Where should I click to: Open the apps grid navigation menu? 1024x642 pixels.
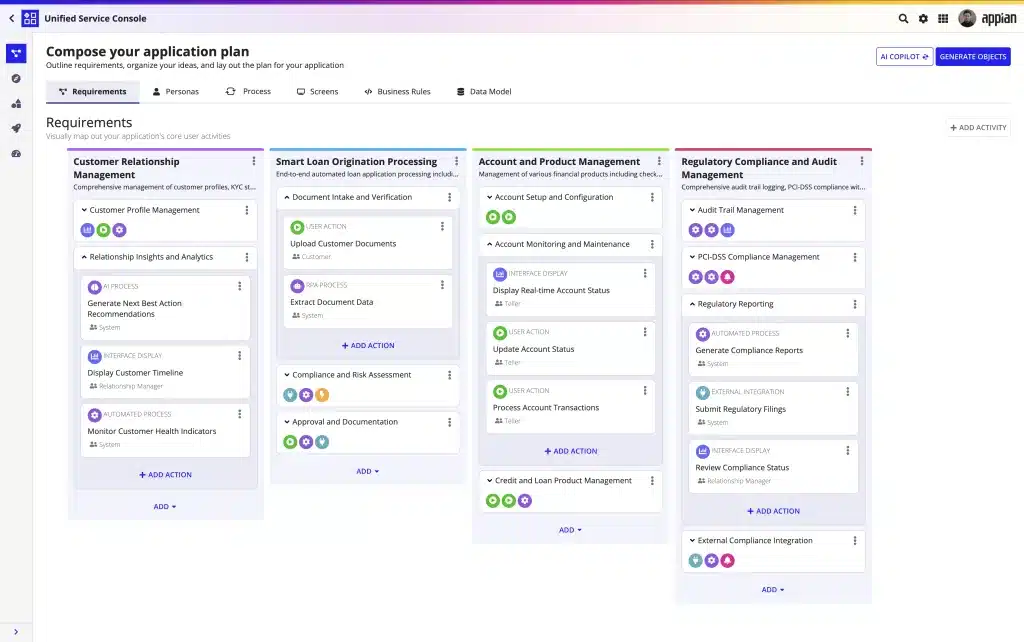943,18
